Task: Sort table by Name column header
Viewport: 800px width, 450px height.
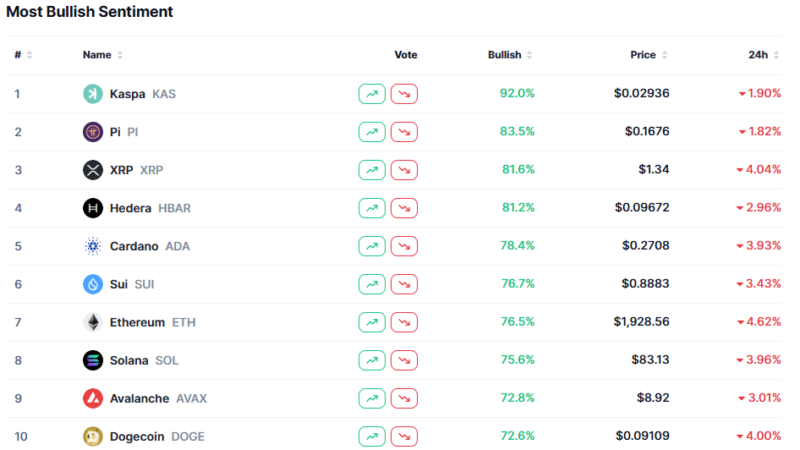Action: (x=103, y=55)
